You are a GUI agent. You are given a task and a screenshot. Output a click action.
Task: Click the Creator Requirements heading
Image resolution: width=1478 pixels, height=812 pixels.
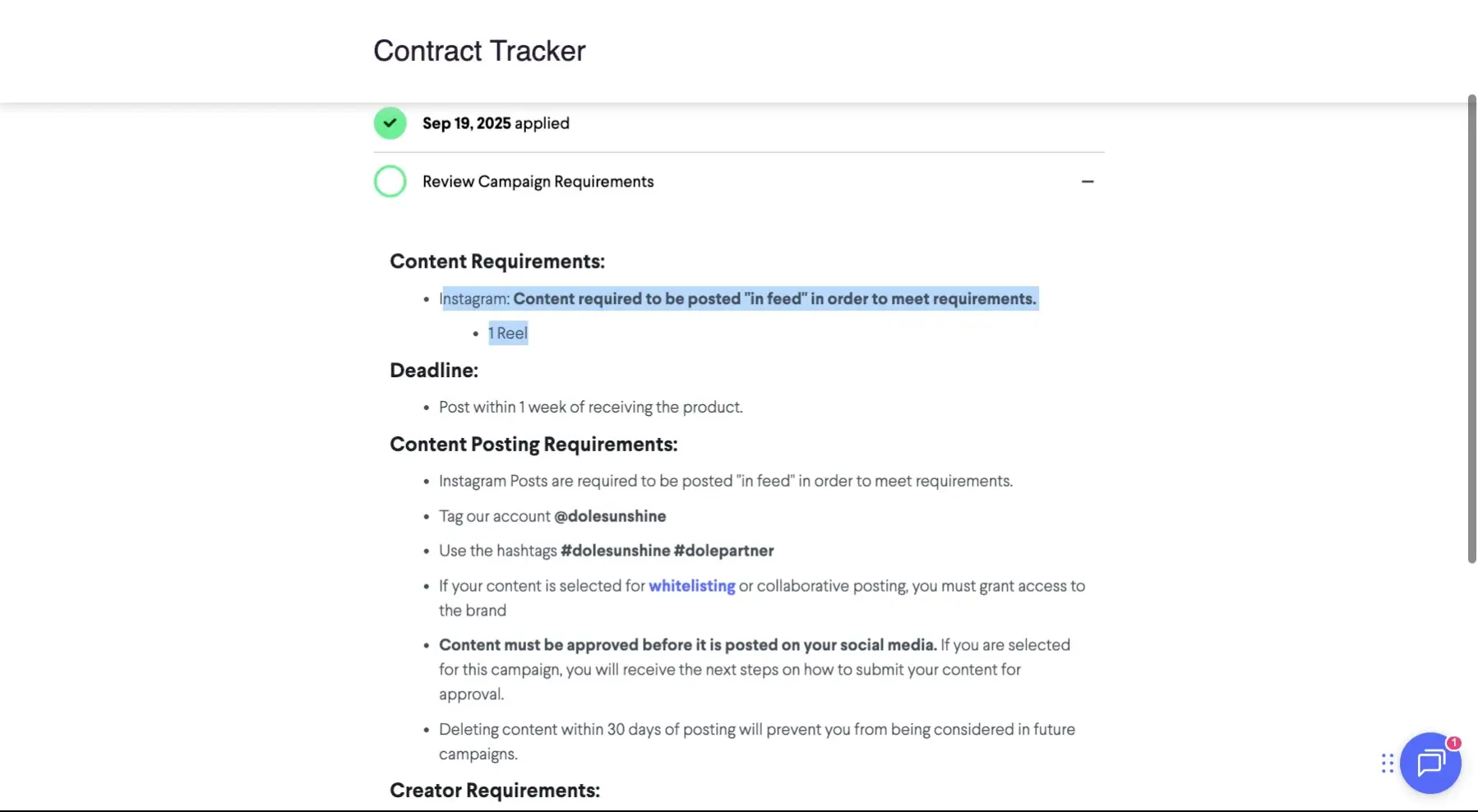495,790
